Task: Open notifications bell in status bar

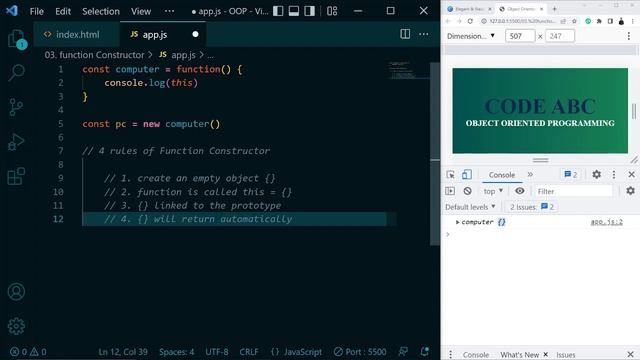Action: 424,351
